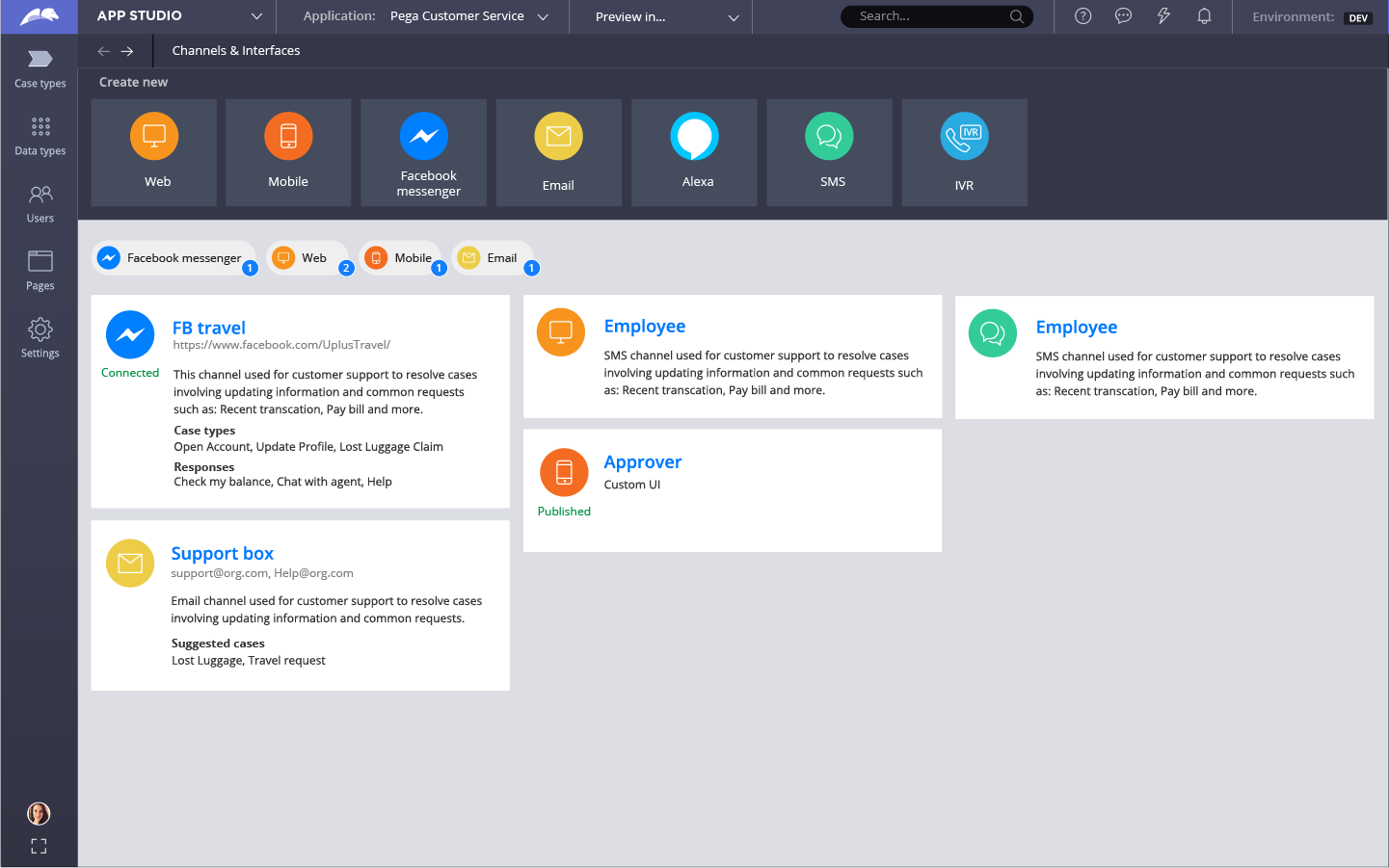The image size is (1389, 868).
Task: Switch to the Case types section
Action: pyautogui.click(x=40, y=67)
